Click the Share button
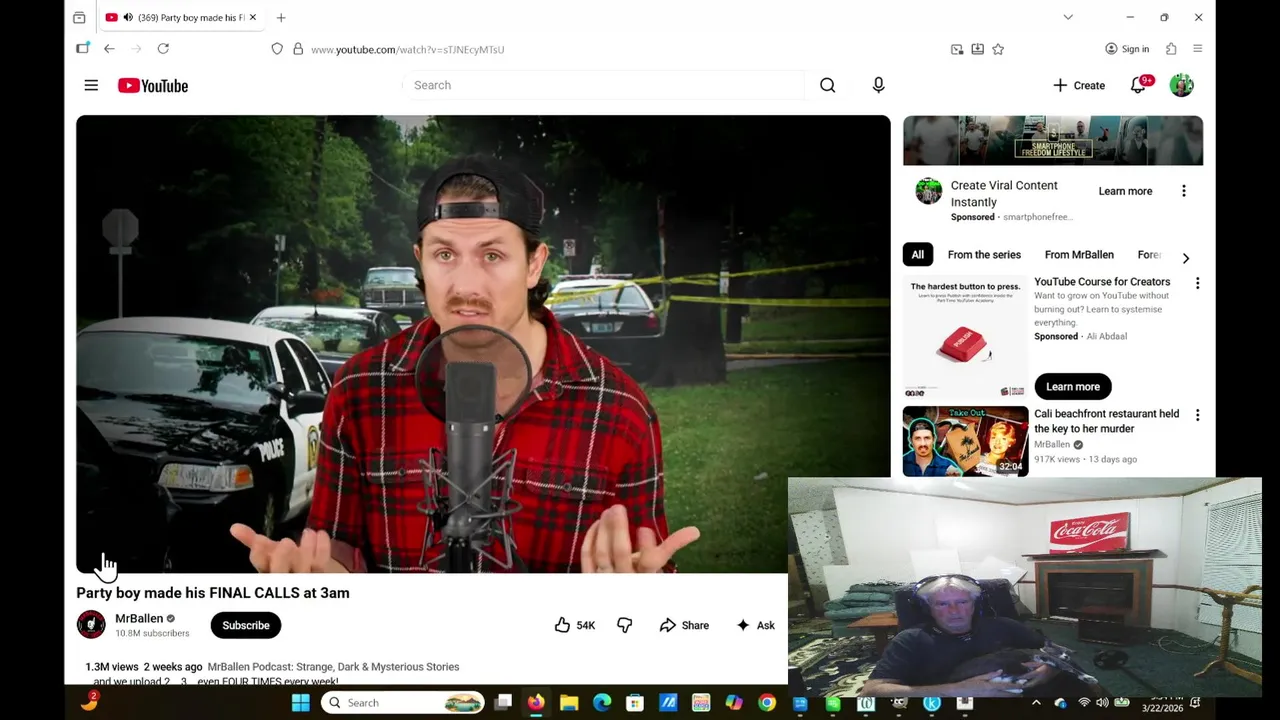The image size is (1280, 720). (685, 625)
